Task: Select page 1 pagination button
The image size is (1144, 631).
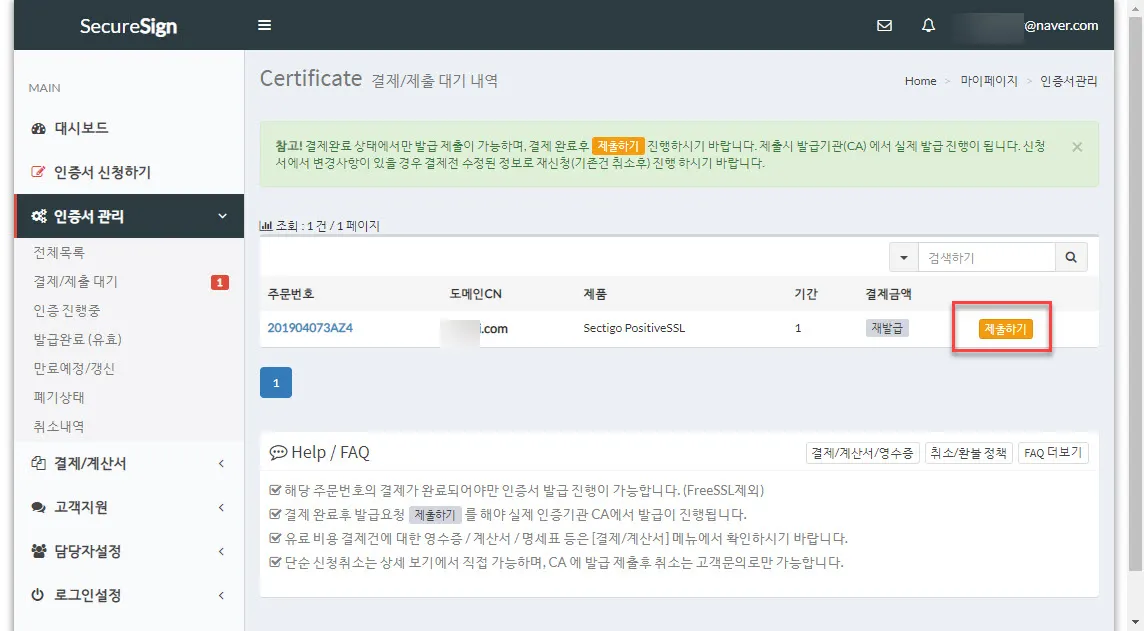Action: 275,383
